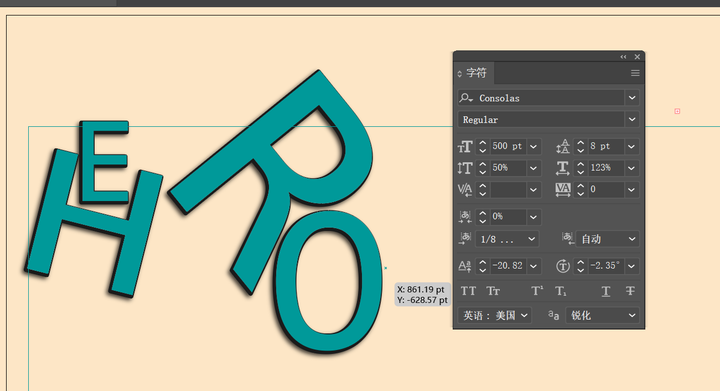
Task: Open the -2.35° rotation dropdown
Action: point(631,266)
